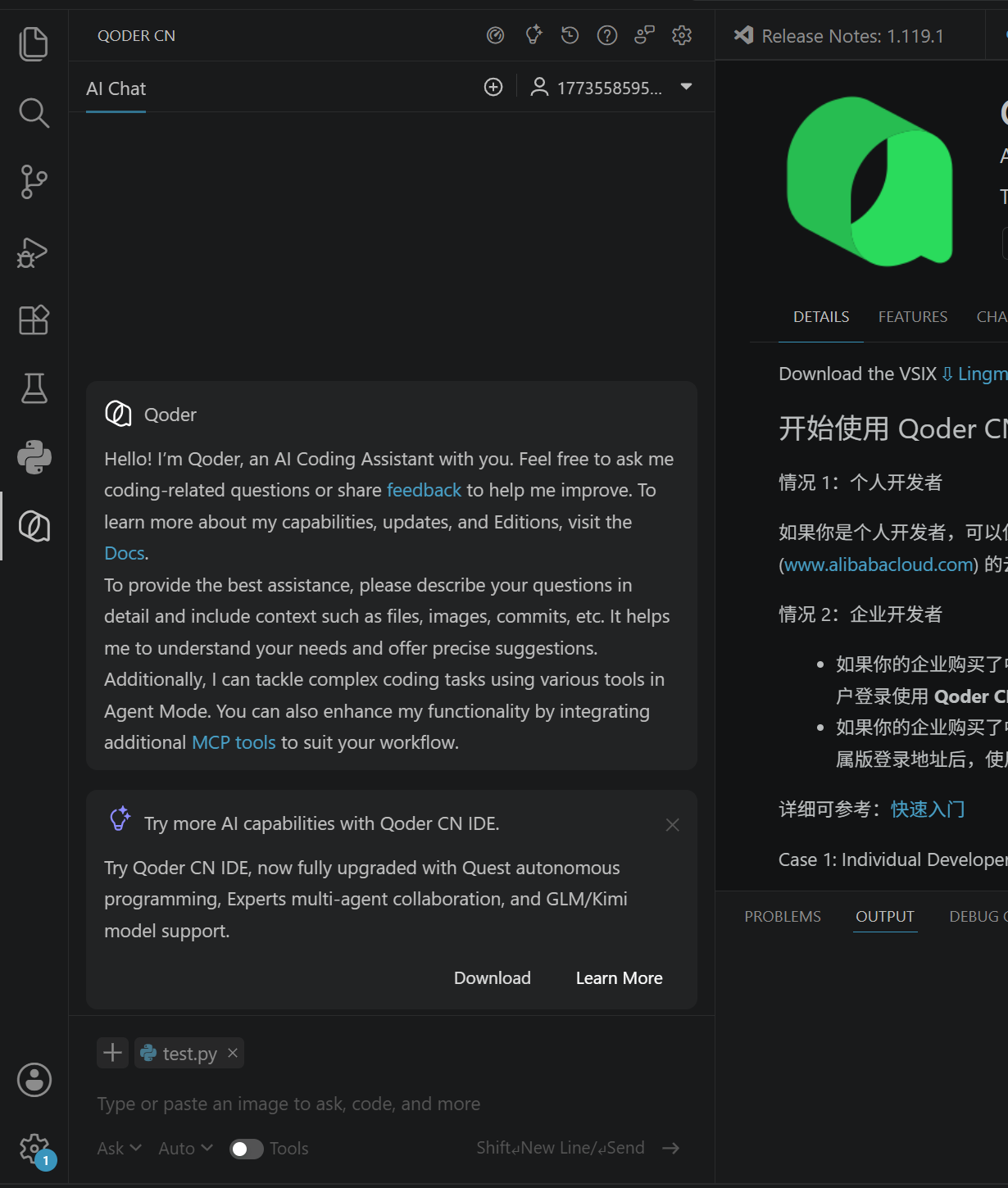Switch to the AI Chat tab

pyautogui.click(x=116, y=88)
